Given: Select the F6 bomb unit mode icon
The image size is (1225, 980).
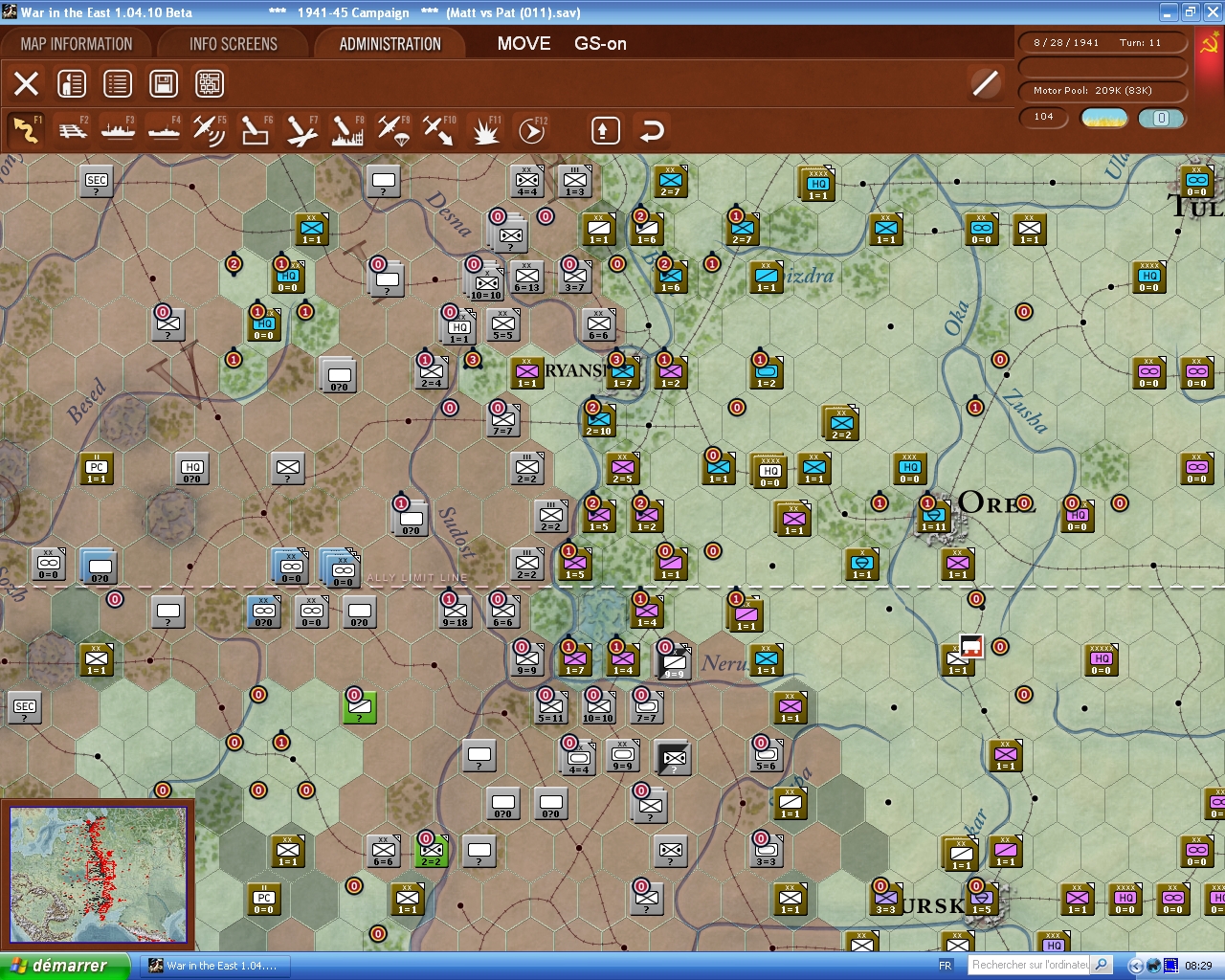Looking at the screenshot, I should pyautogui.click(x=256, y=130).
